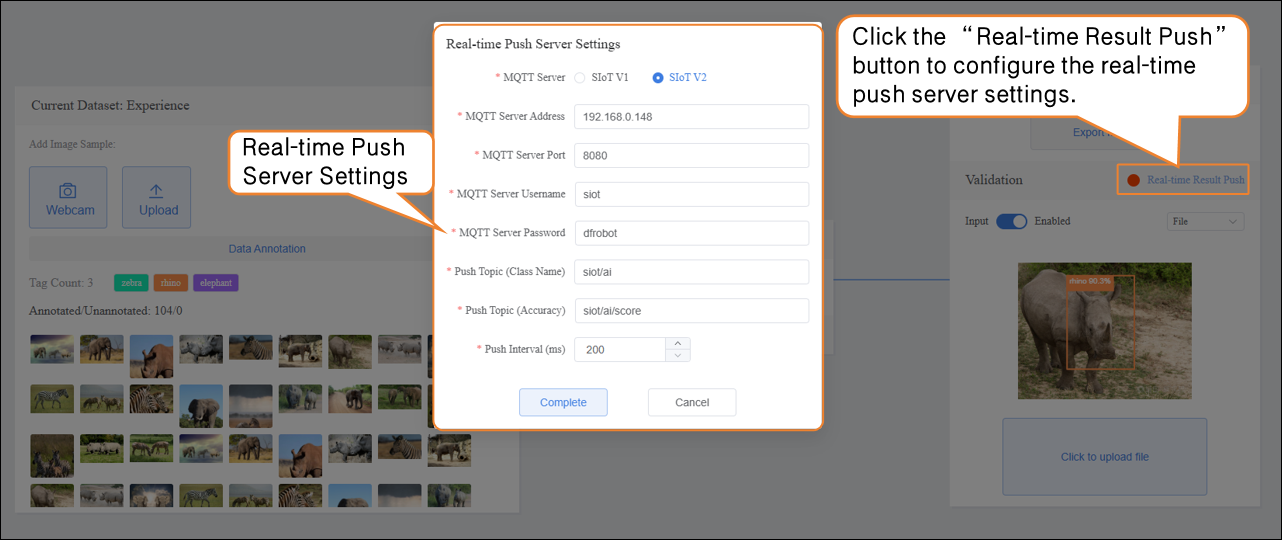Click the Upload arrow icon
1282x540 pixels.
[x=157, y=190]
